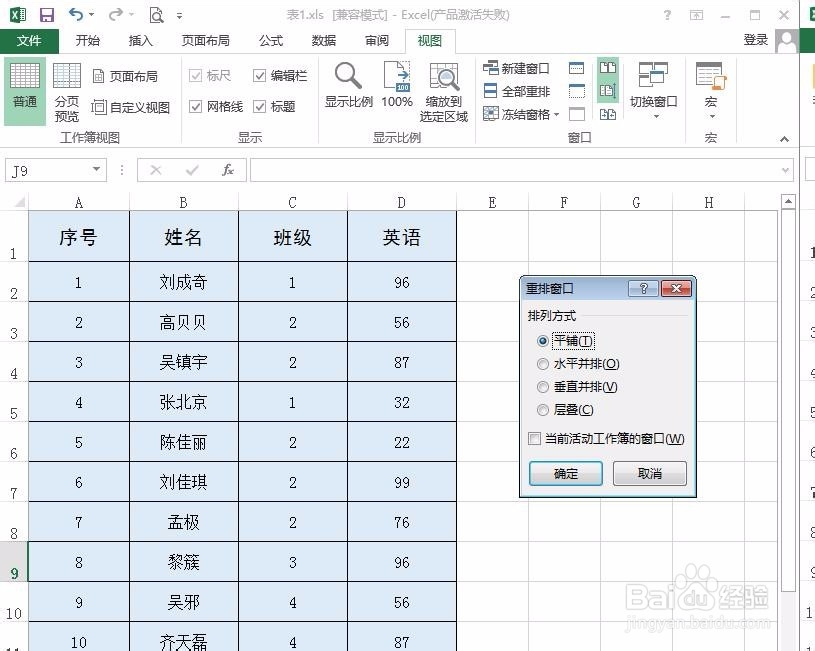Check 当前活动工作簿的窗口 checkbox
Viewport: 815px width, 651px height.
click(x=536, y=438)
